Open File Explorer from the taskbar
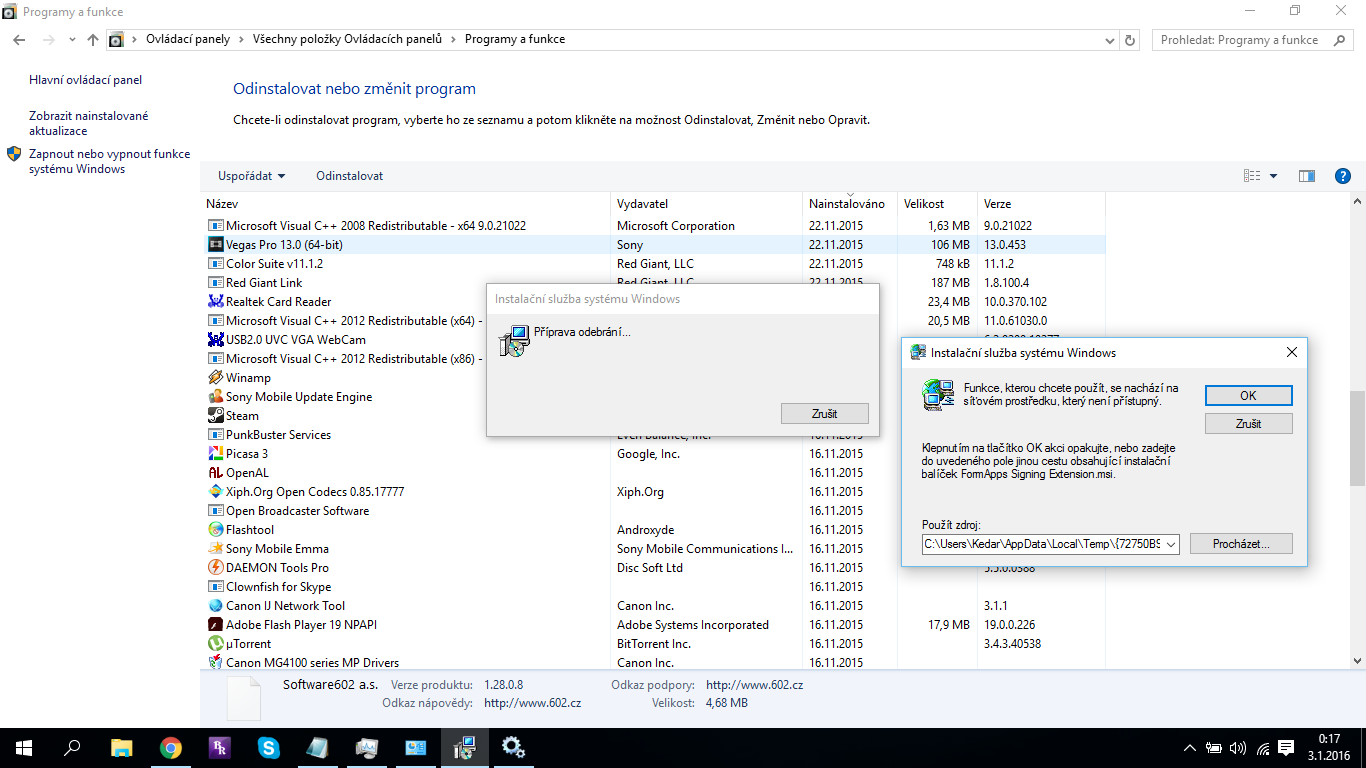Image resolution: width=1366 pixels, height=768 pixels. tap(122, 747)
